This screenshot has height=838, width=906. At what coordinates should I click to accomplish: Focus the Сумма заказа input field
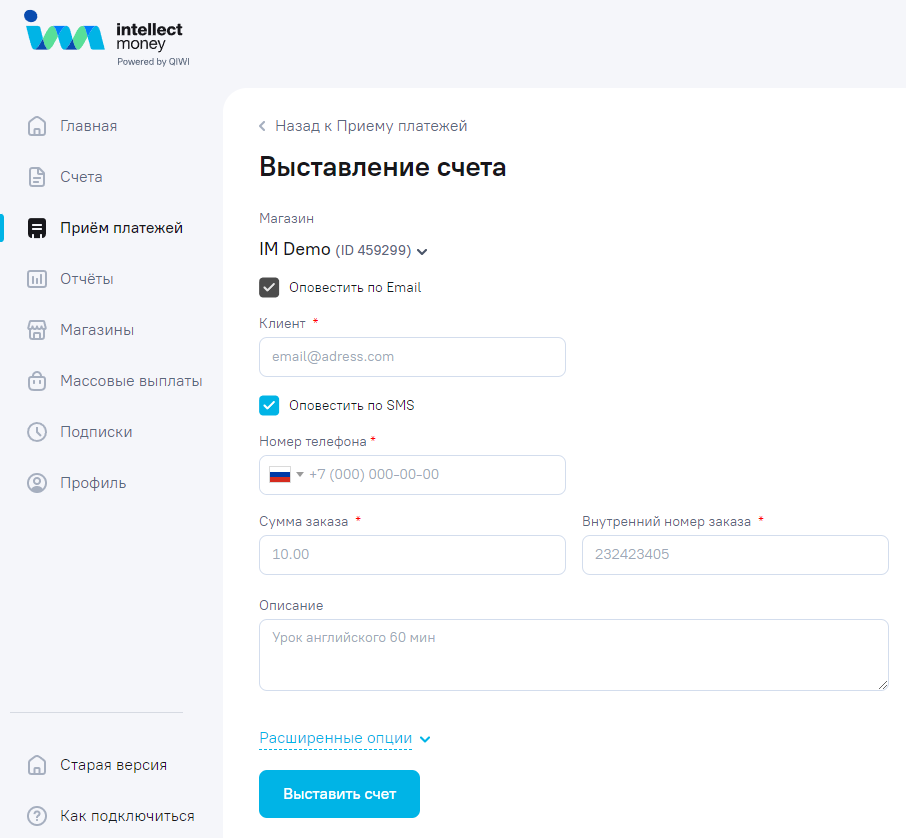[412, 555]
